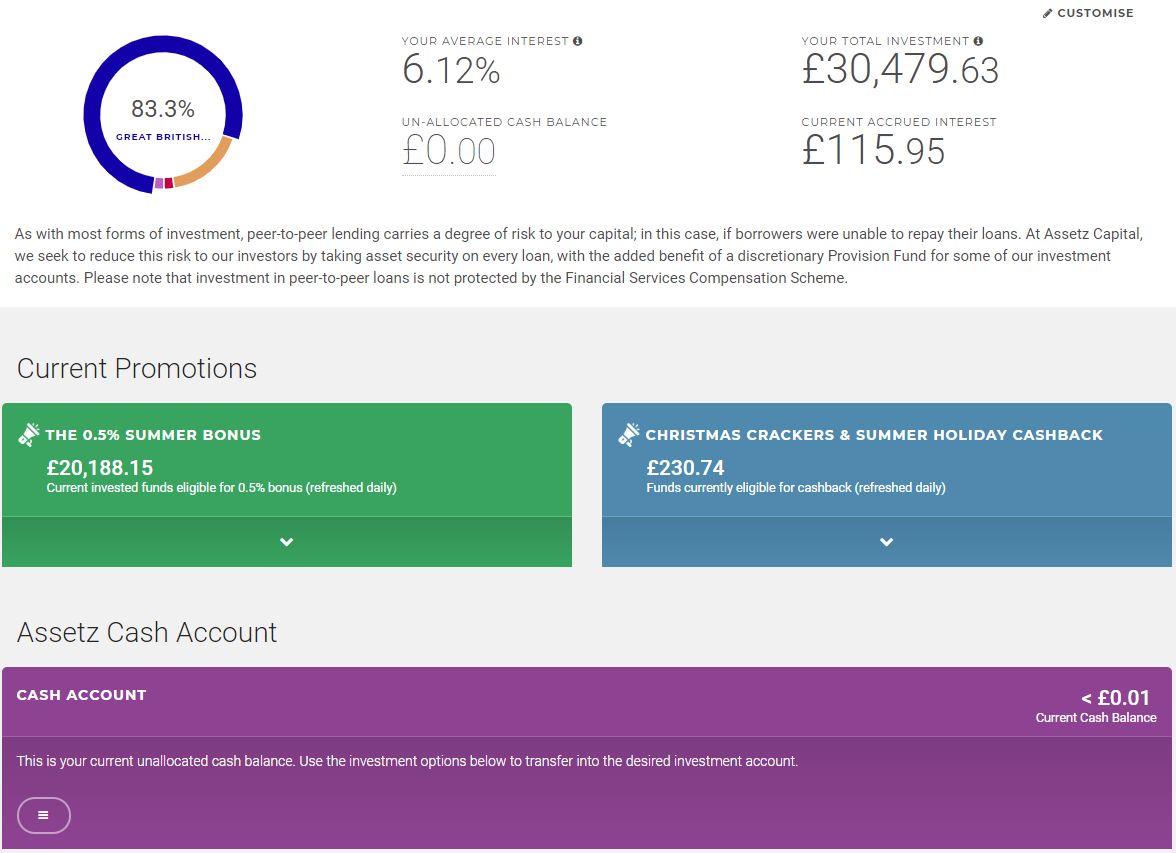Select the purple segment of the donut chart
Viewport: 1176px width, 853px height.
pyautogui.click(x=159, y=184)
